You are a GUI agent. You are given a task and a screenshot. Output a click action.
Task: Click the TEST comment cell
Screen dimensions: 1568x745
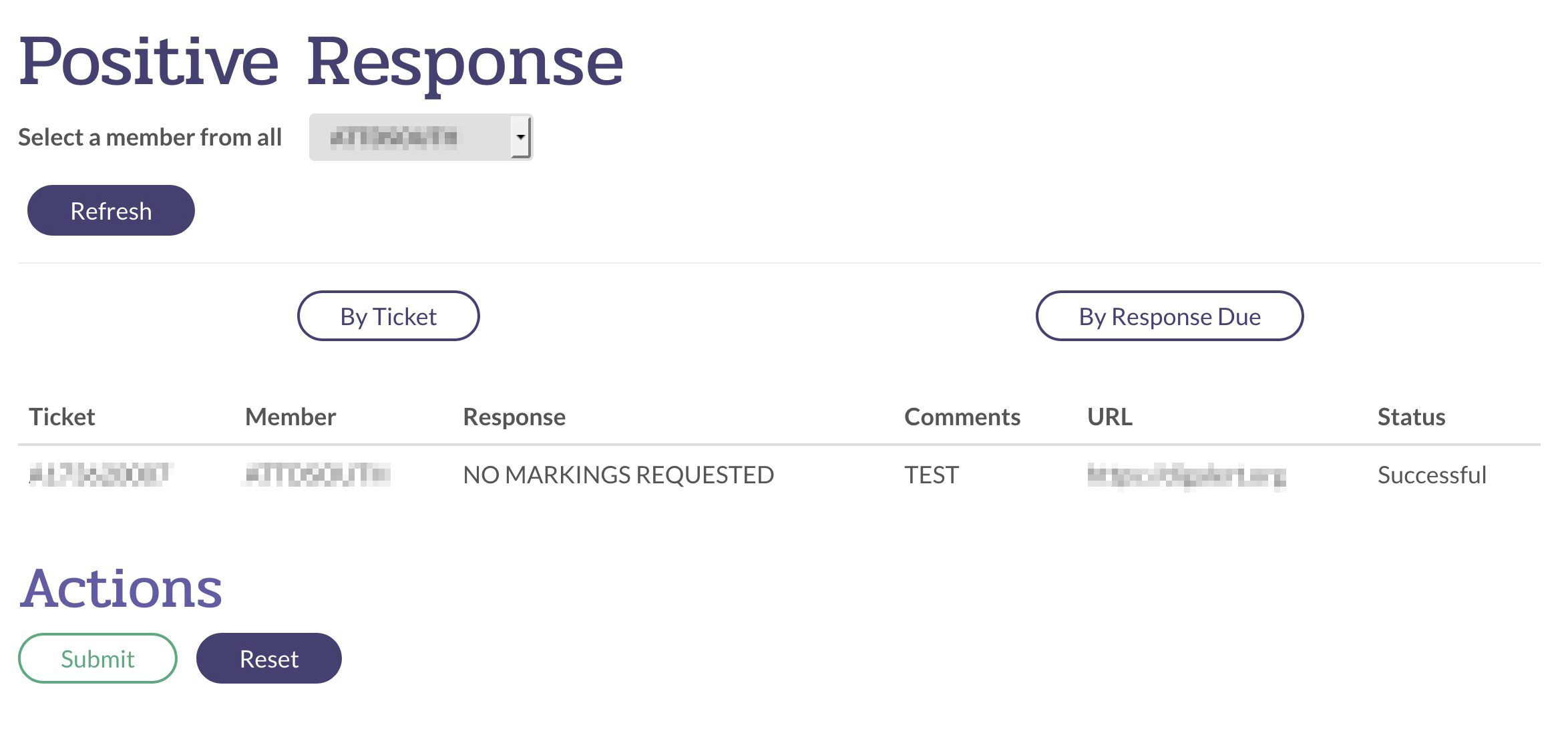(931, 475)
